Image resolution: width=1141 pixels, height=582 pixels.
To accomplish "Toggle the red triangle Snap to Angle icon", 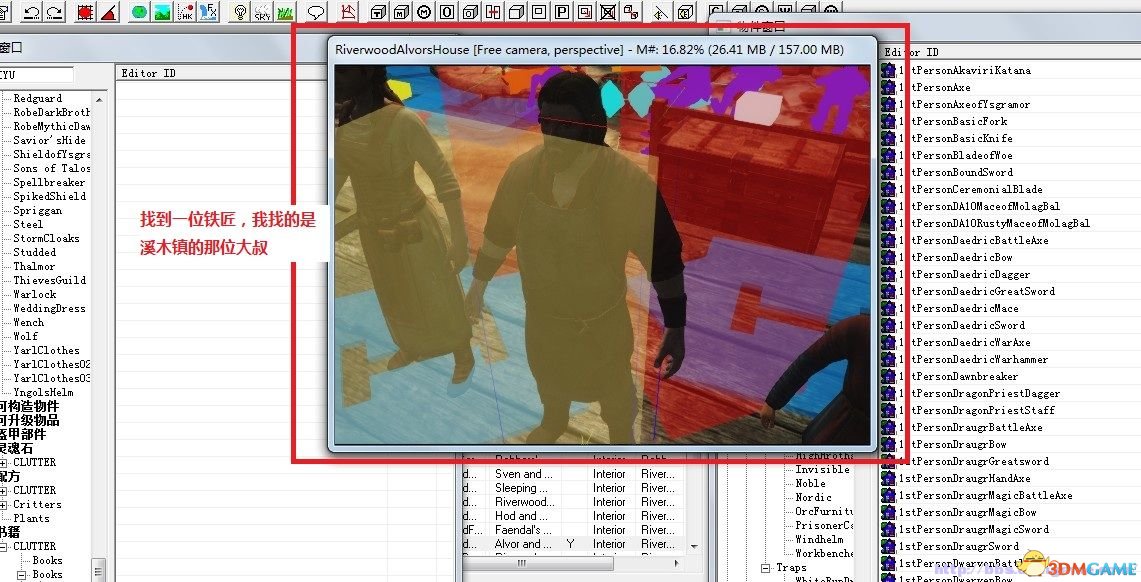I will (x=109, y=12).
